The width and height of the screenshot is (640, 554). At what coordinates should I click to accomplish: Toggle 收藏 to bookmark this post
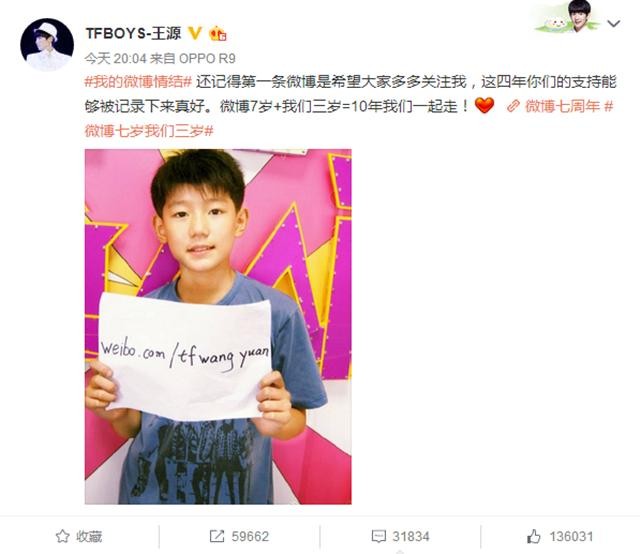click(x=79, y=536)
